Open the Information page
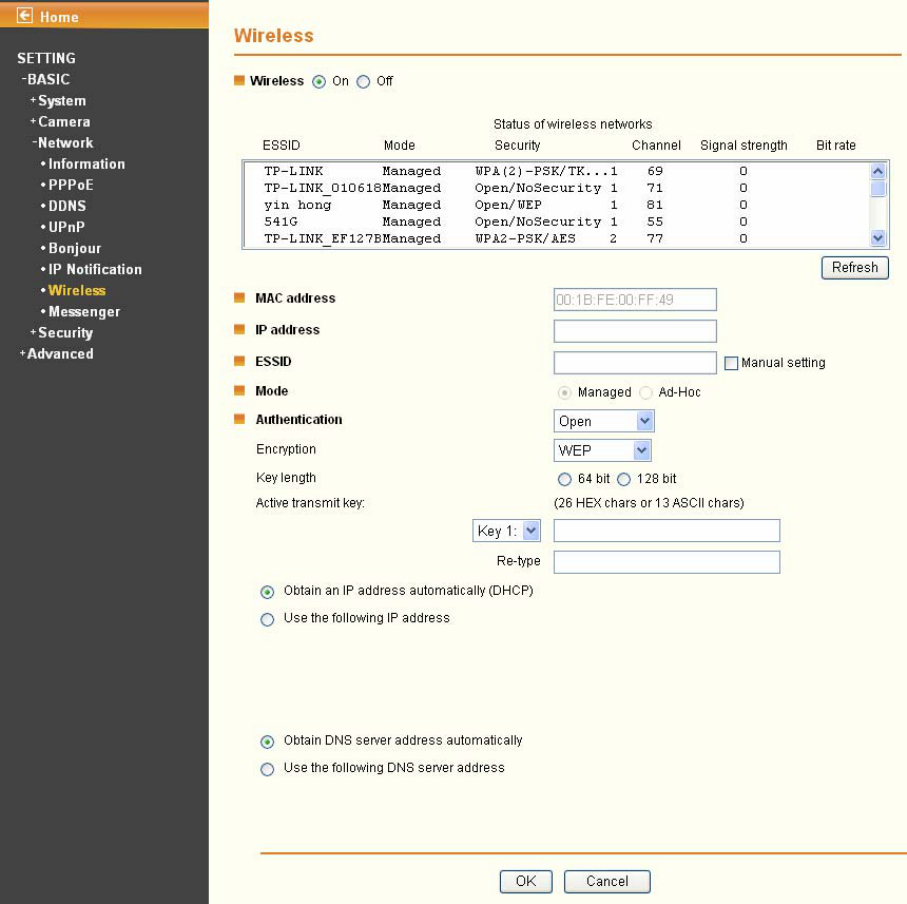 click(86, 164)
